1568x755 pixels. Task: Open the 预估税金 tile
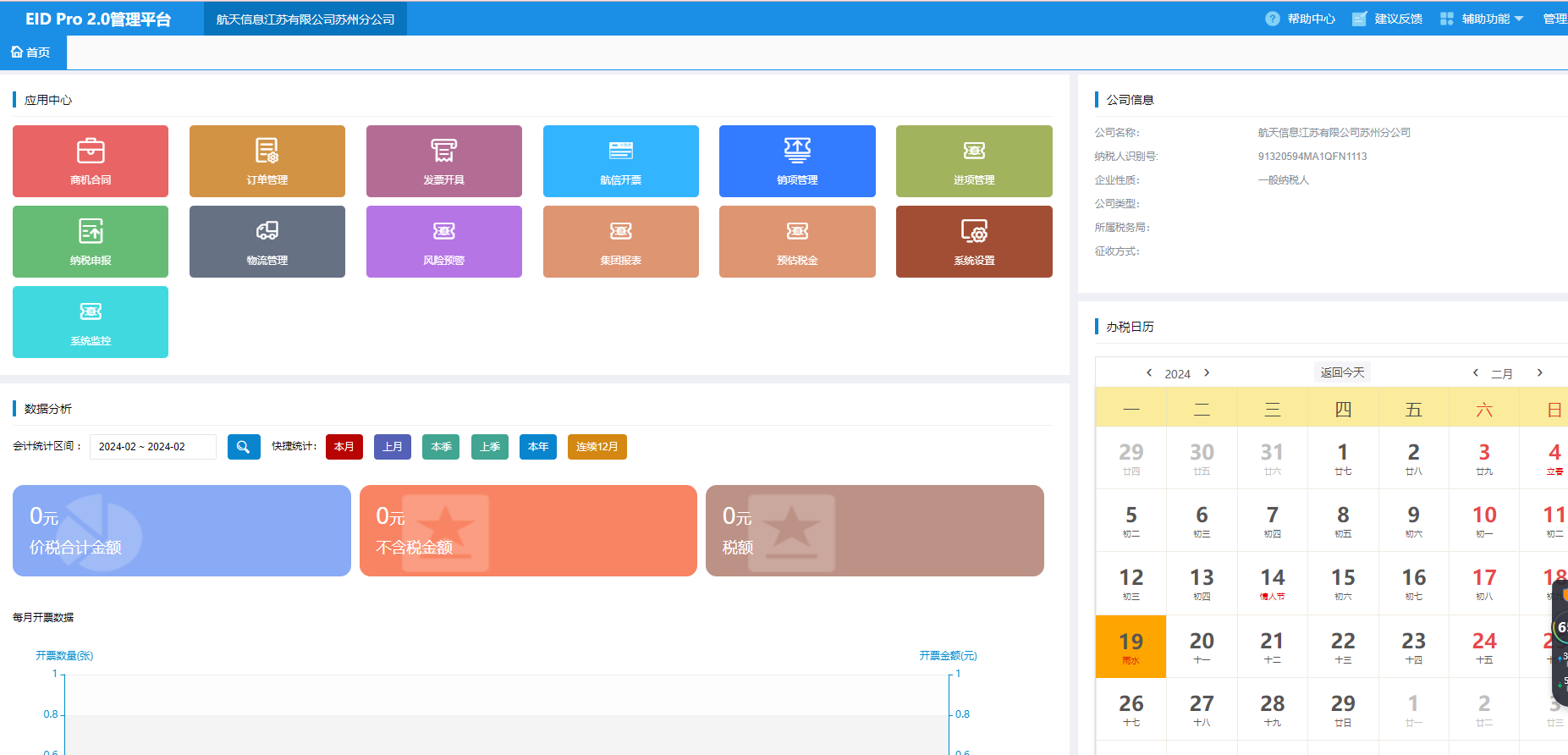797,241
